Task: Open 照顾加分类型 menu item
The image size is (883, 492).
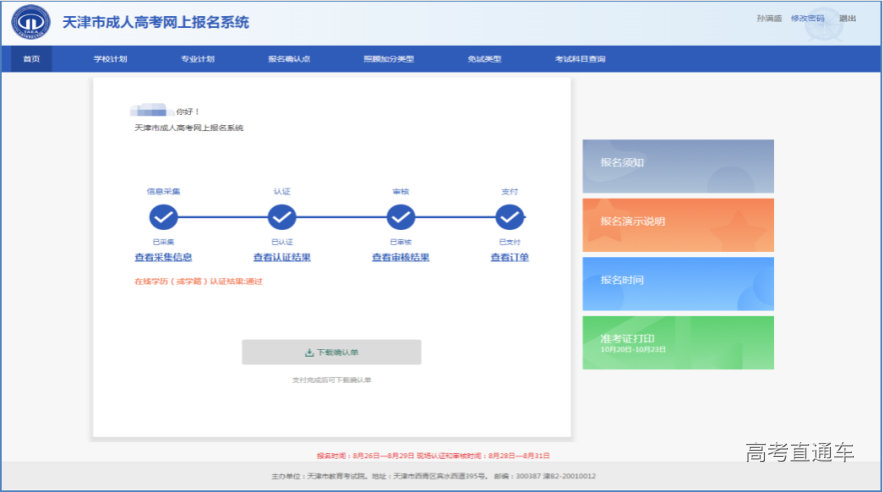Action: click(388, 59)
